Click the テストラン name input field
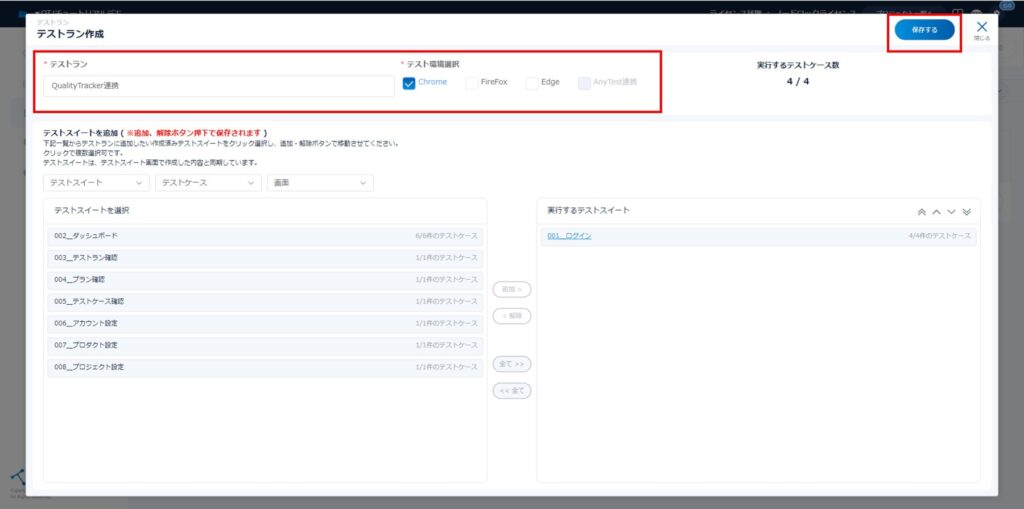The height and width of the screenshot is (509, 1024). (220, 86)
